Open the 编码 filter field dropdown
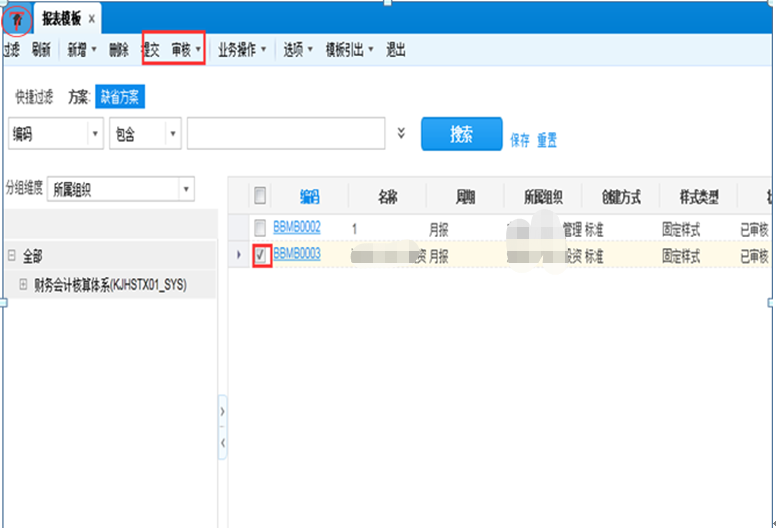This screenshot has width=776, height=531. 95,134
